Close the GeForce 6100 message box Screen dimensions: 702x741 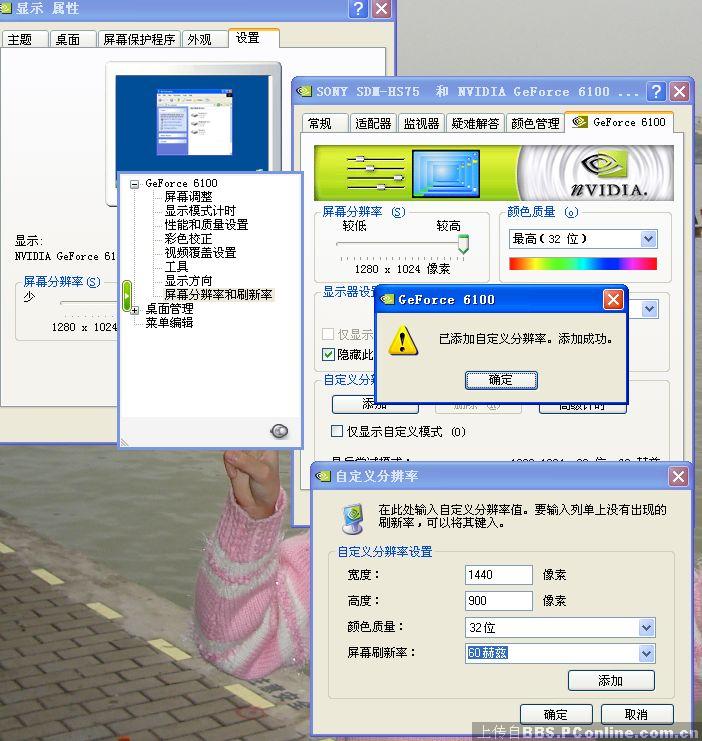[613, 300]
